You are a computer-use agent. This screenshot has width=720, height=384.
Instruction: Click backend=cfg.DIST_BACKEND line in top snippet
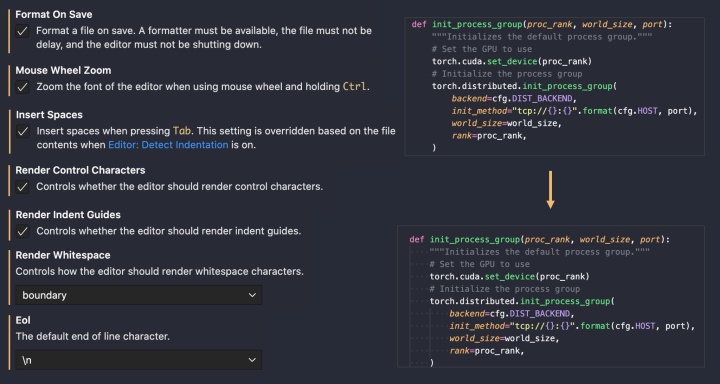point(514,99)
